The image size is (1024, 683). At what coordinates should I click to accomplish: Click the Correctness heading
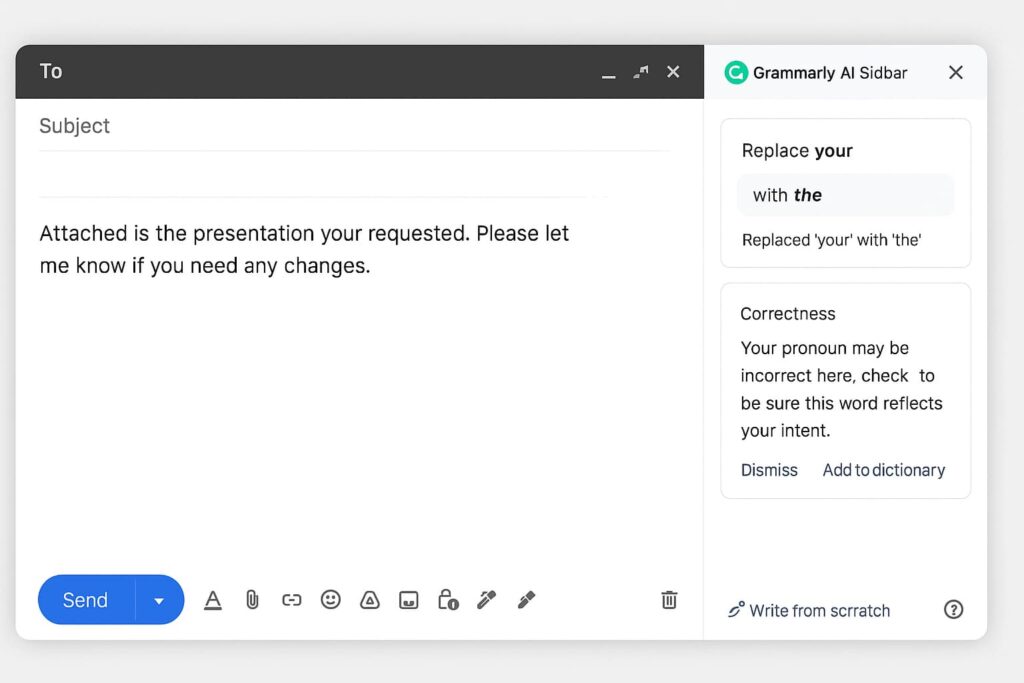coord(788,314)
